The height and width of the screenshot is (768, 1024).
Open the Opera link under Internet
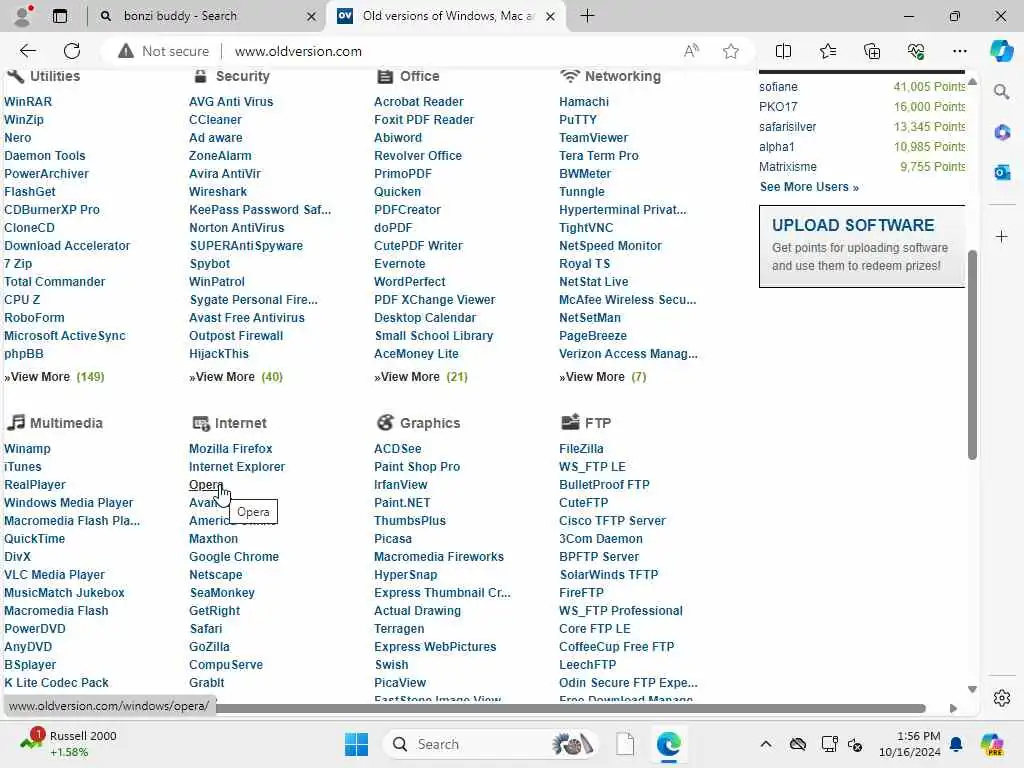click(x=206, y=485)
